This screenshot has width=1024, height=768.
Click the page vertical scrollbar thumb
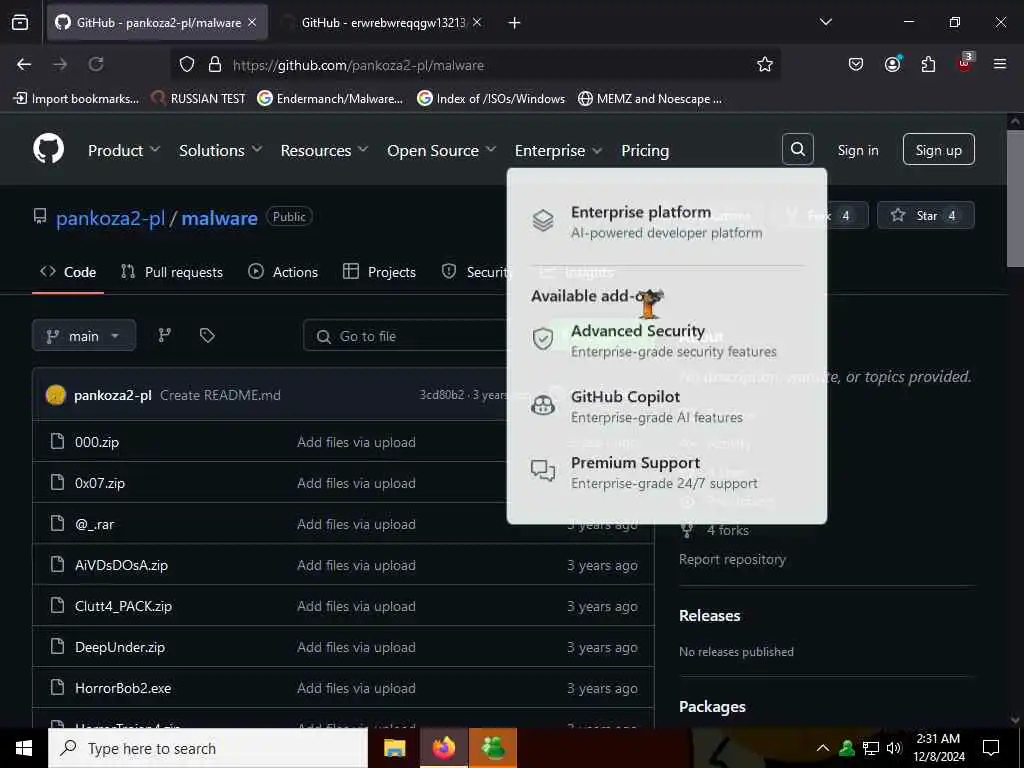pyautogui.click(x=1015, y=199)
